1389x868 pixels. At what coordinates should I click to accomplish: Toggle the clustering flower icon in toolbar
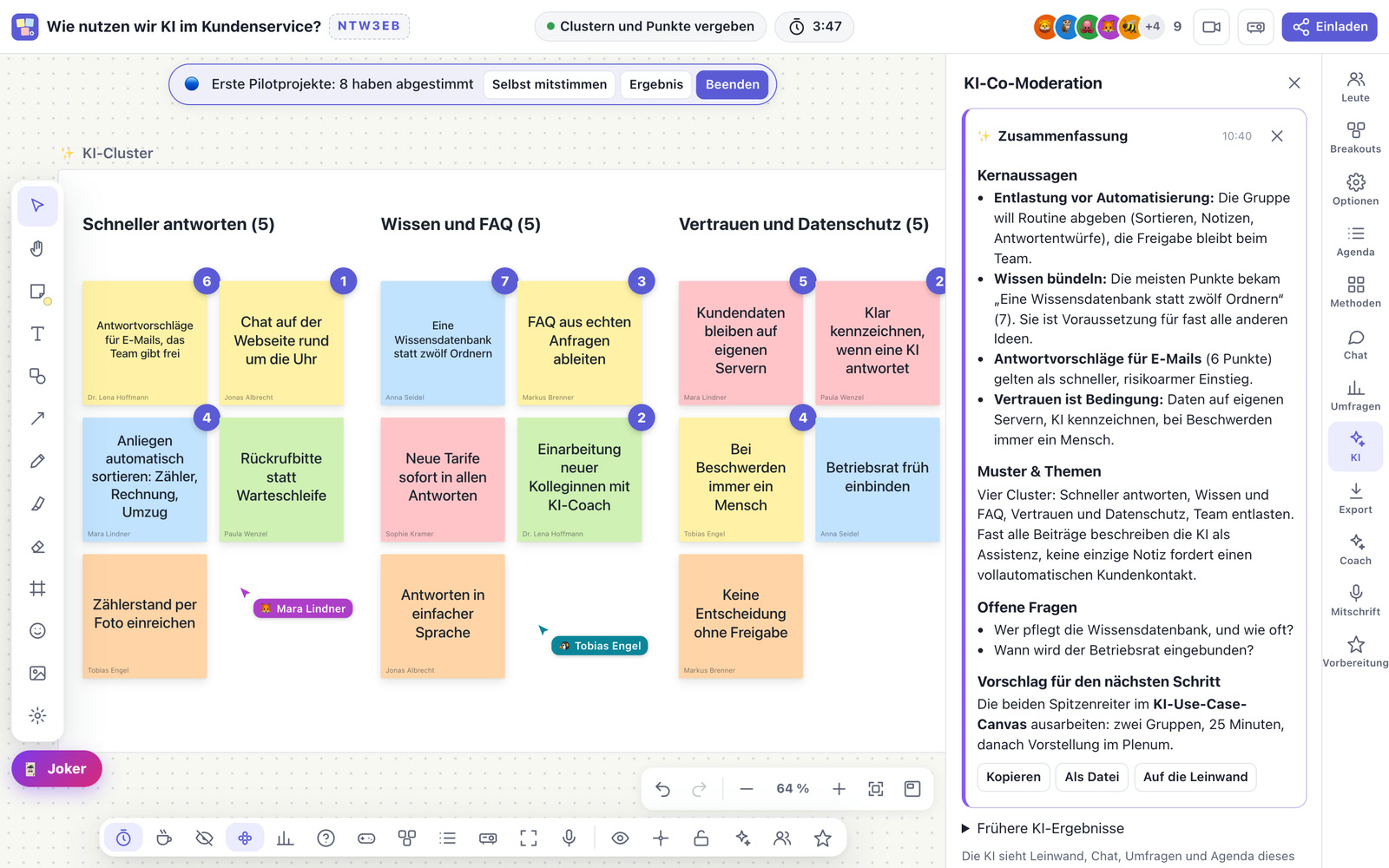pyautogui.click(x=245, y=838)
